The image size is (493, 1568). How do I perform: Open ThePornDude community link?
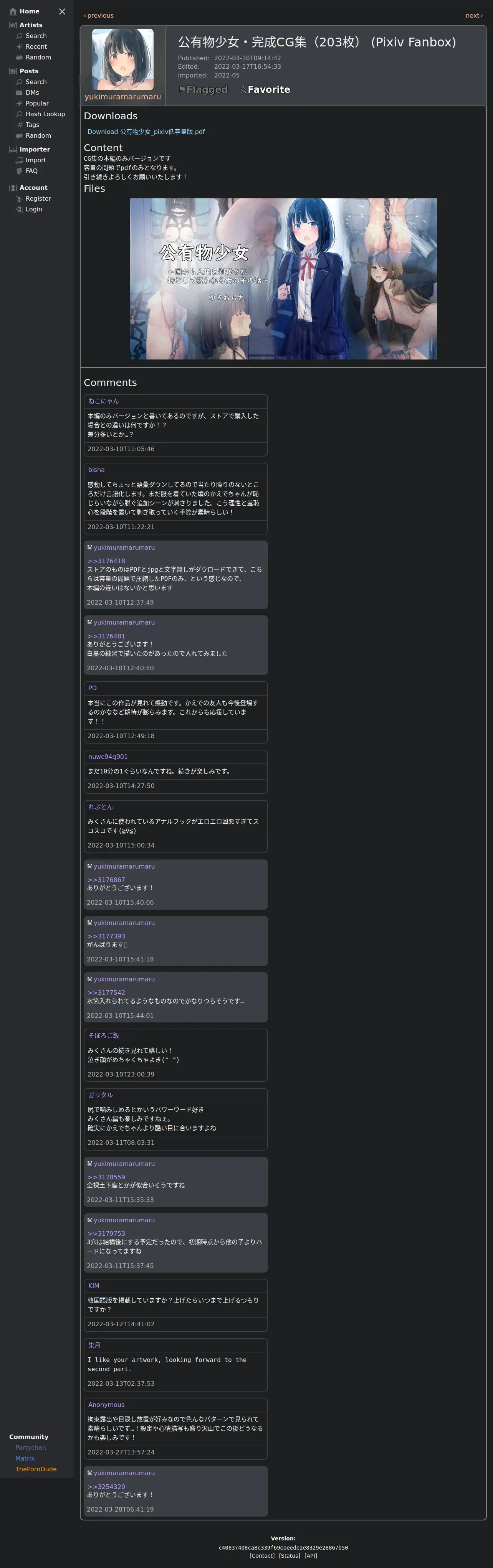pos(36,1469)
